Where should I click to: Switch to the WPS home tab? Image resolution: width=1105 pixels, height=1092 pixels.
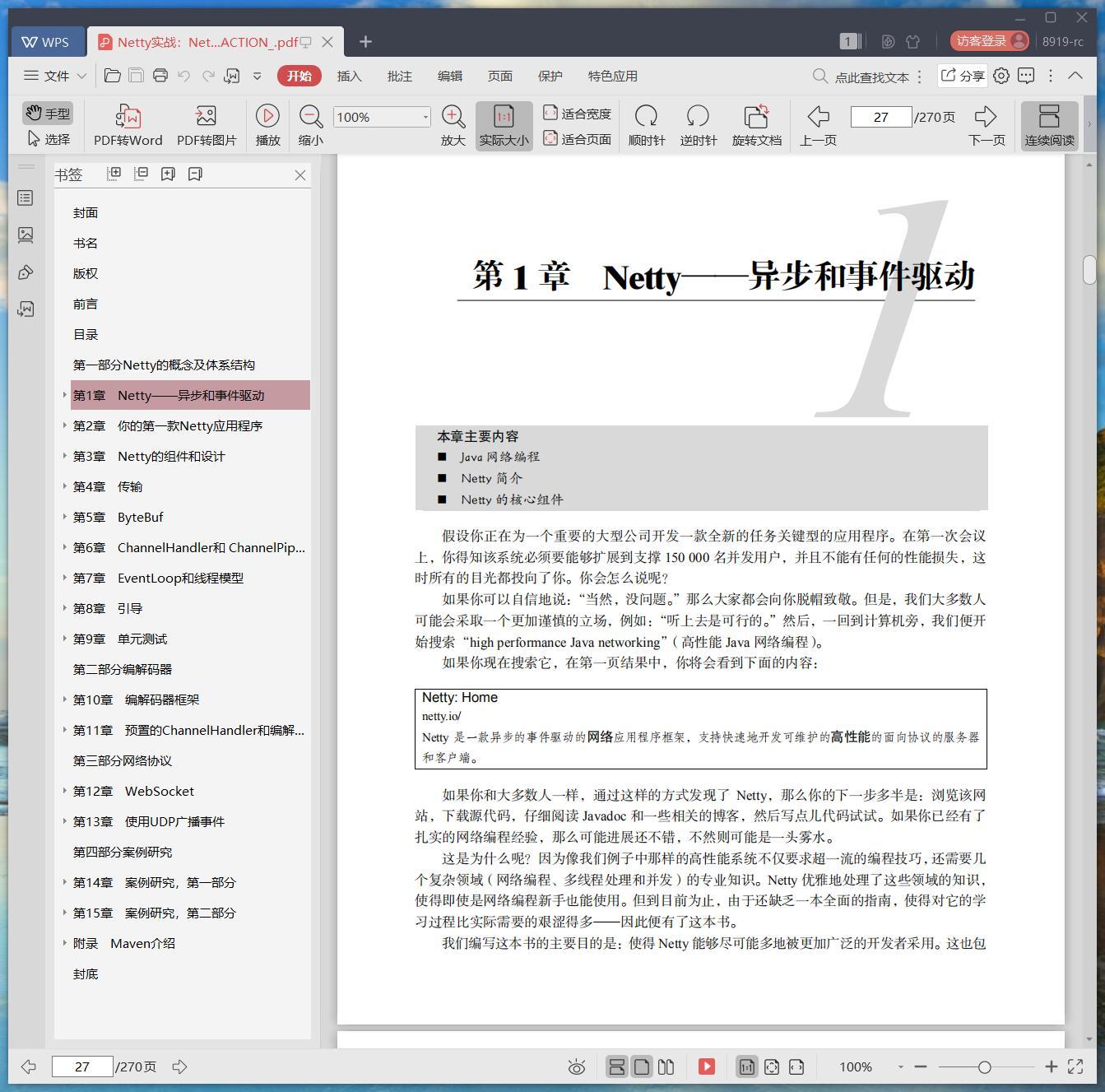(46, 42)
